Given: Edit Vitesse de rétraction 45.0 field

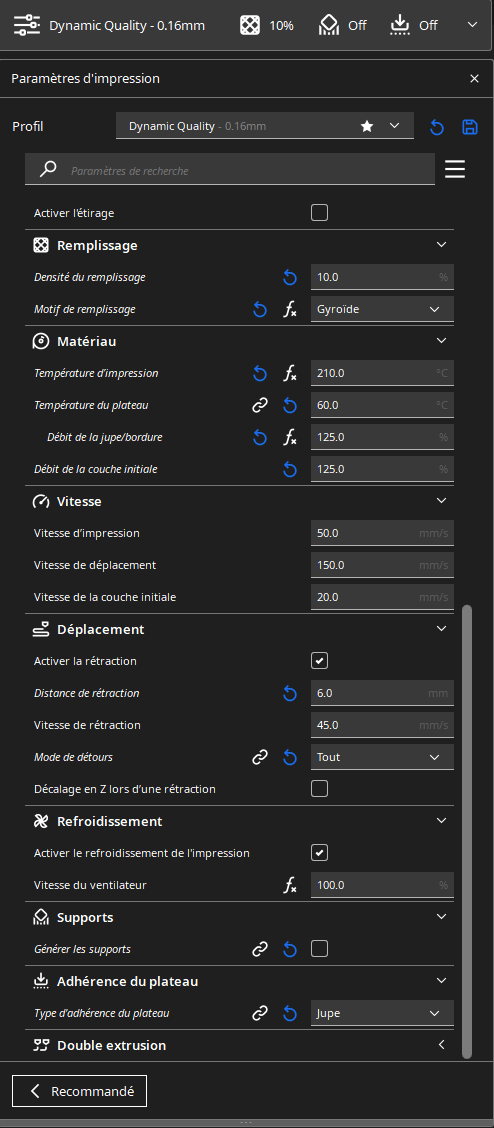Looking at the screenshot, I should pyautogui.click(x=382, y=724).
